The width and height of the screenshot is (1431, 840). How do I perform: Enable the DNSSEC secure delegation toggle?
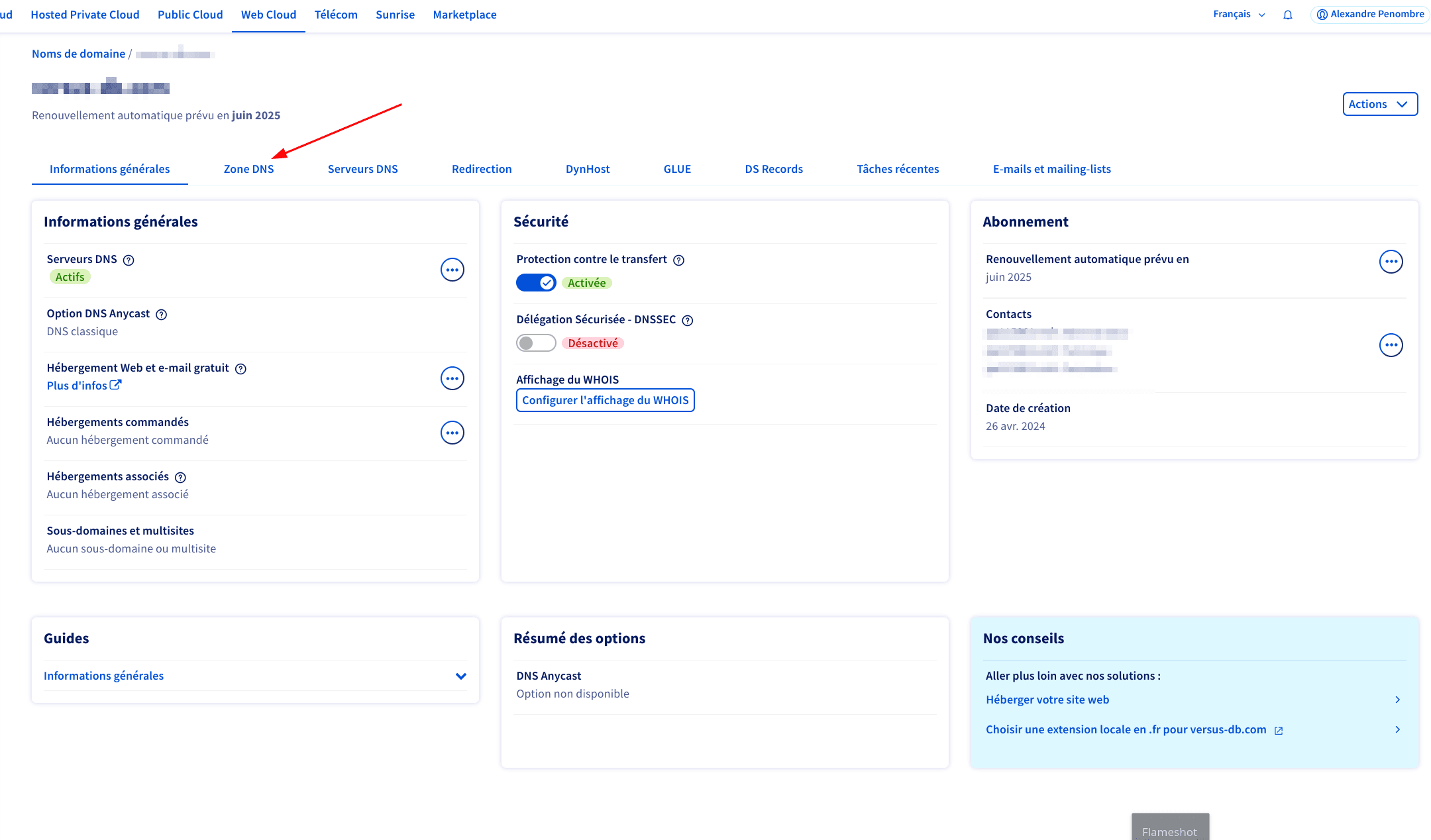coord(536,343)
